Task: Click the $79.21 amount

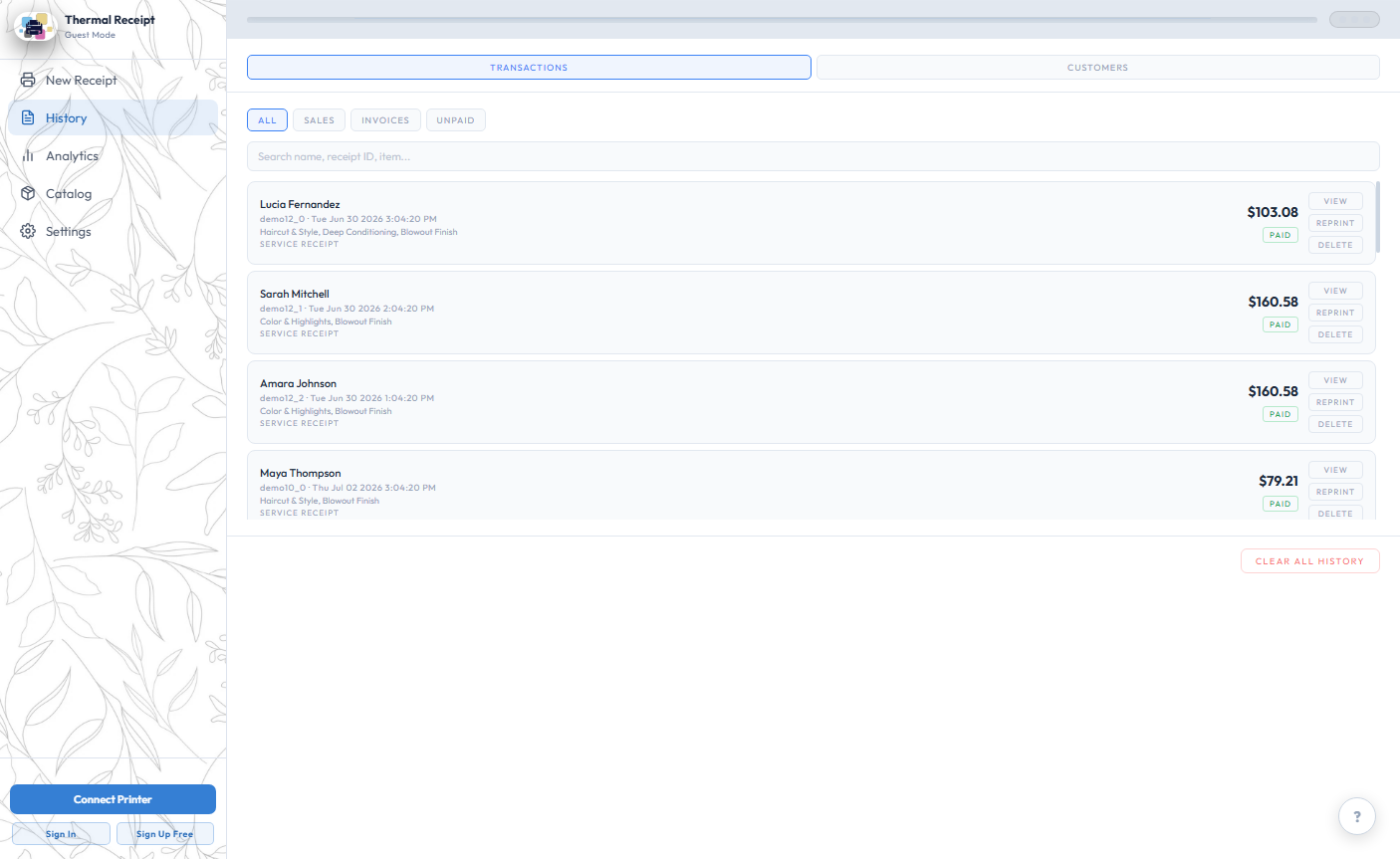Action: click(1279, 481)
